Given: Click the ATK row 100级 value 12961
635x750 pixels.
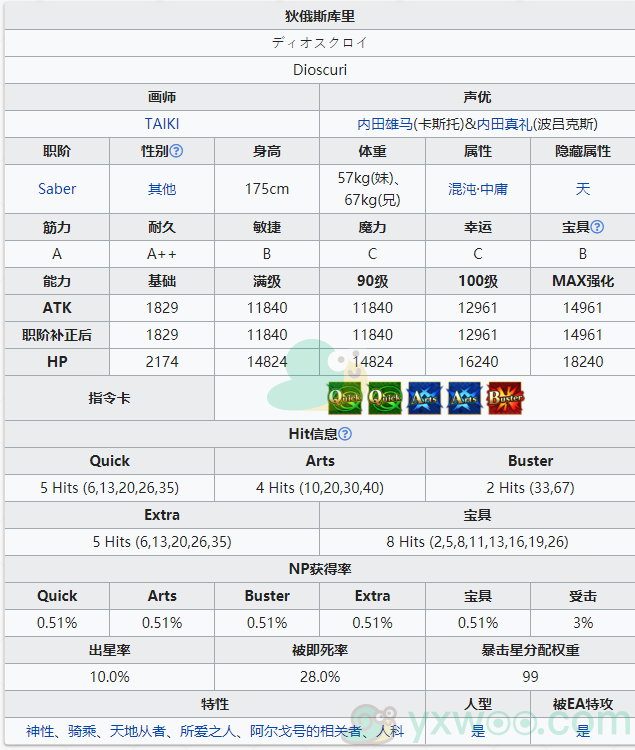Looking at the screenshot, I should (478, 308).
